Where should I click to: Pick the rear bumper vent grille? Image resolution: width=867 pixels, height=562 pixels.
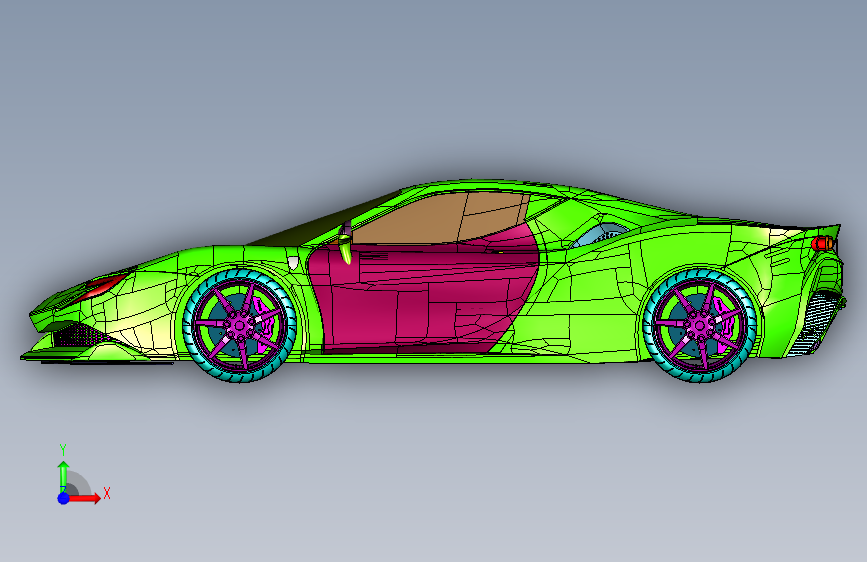pyautogui.click(x=816, y=324)
